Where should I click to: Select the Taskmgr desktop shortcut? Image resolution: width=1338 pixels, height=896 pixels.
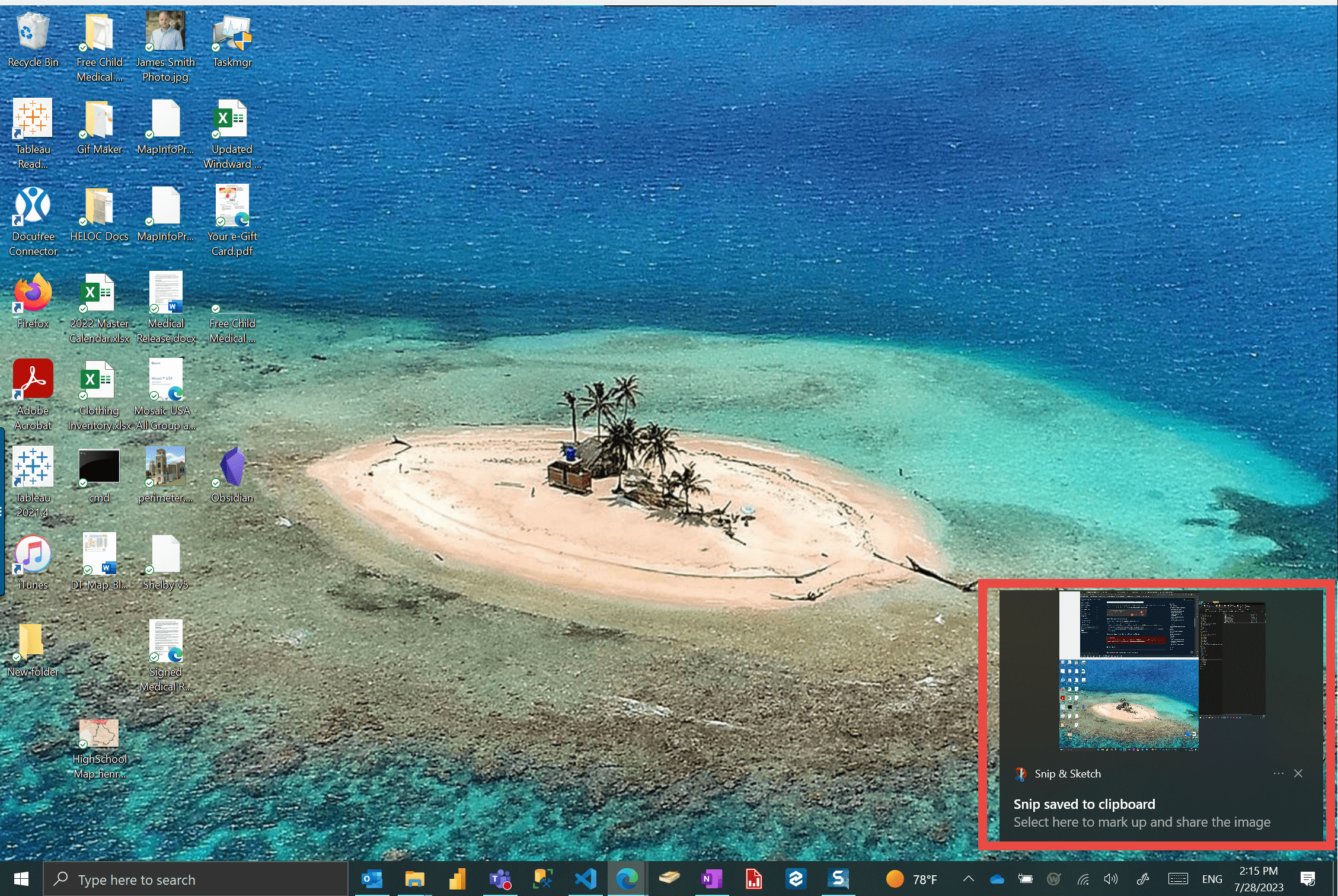pos(232,40)
